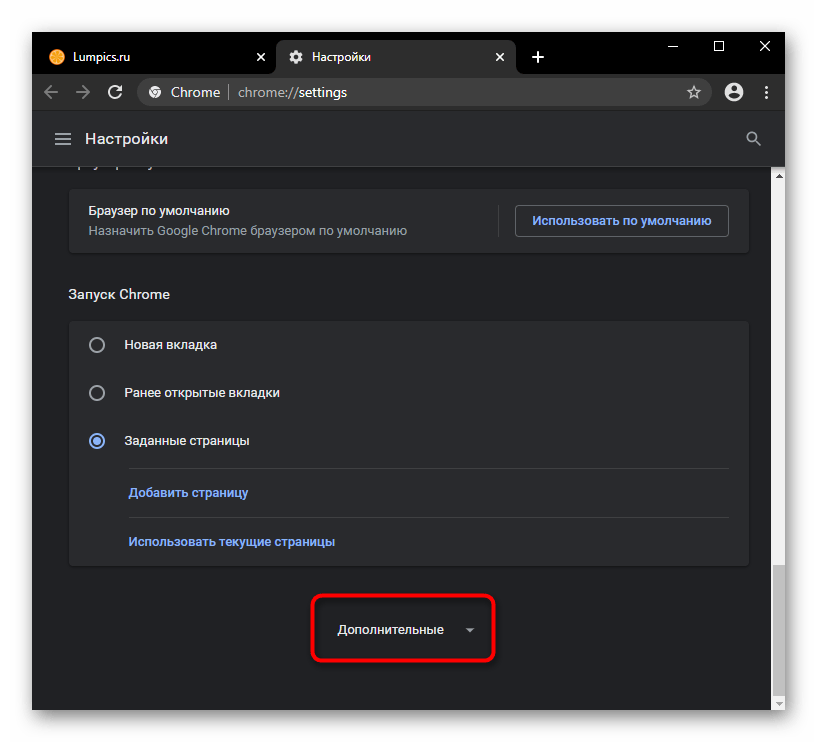Select "Ранее открытые вкладки" radio option

coord(97,393)
